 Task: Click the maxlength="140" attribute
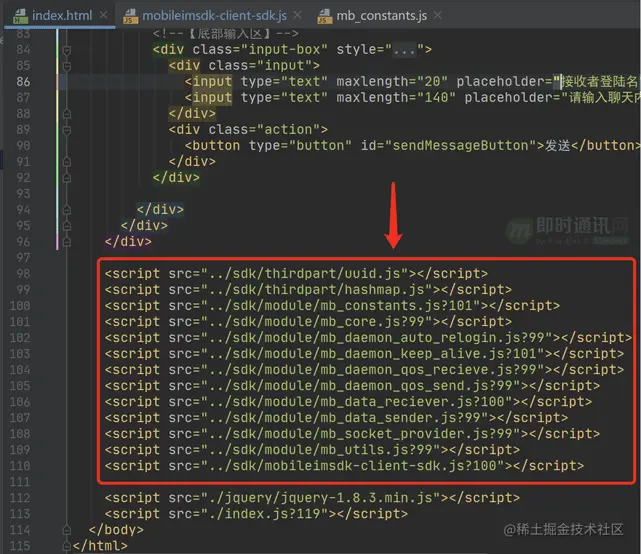[396, 98]
